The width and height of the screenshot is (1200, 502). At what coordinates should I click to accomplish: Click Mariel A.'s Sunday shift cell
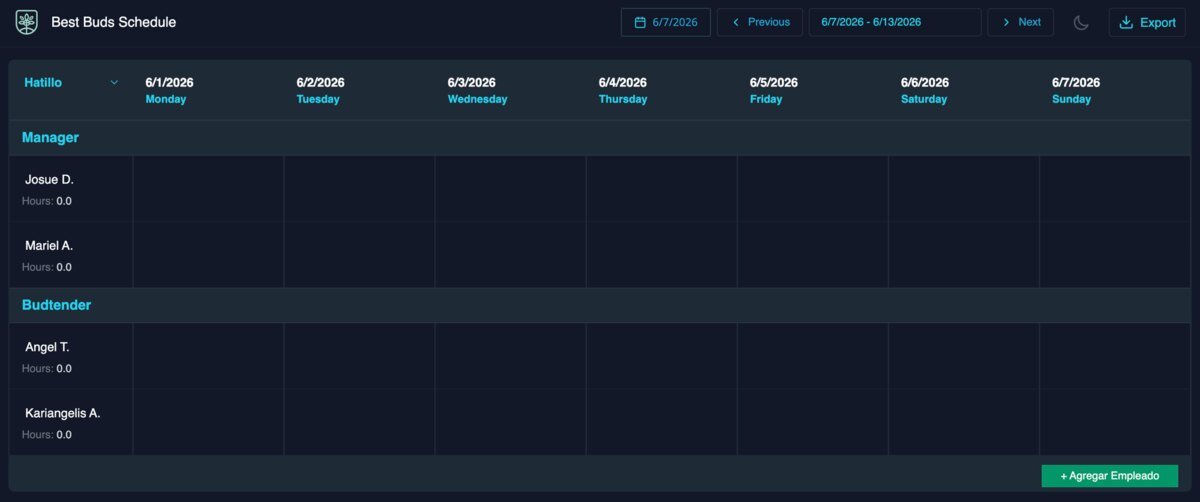tap(1115, 255)
